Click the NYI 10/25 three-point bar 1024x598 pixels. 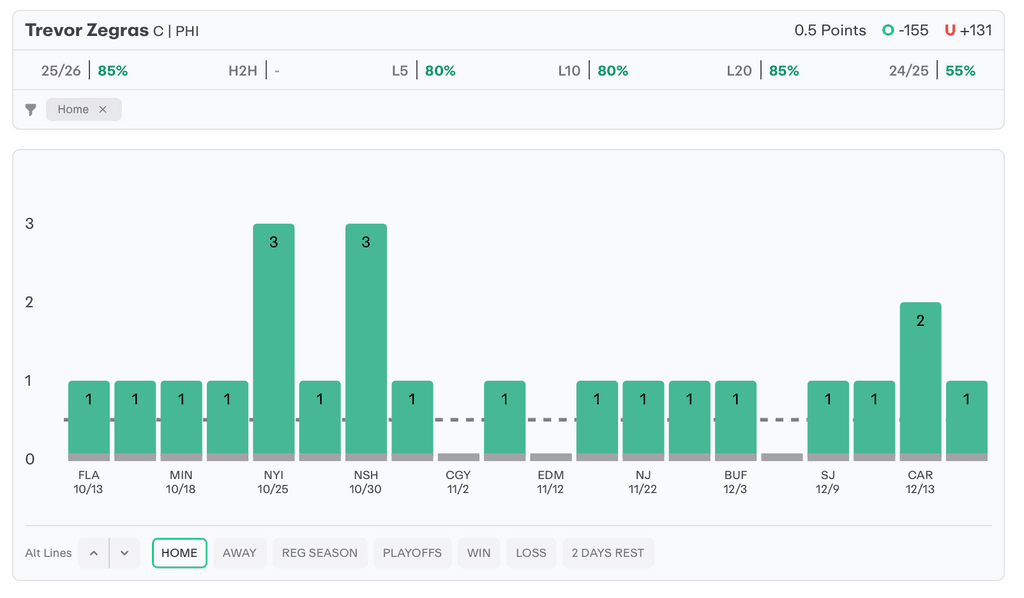[x=273, y=340]
